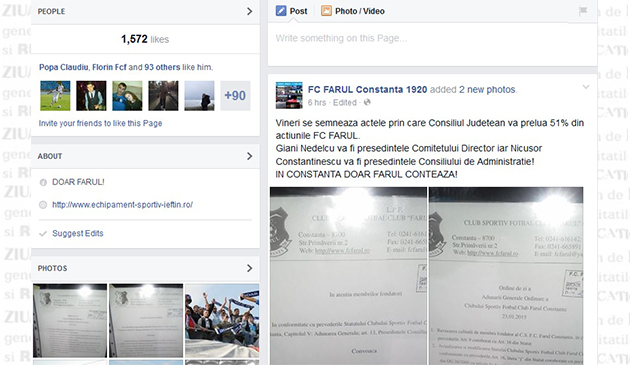Expand the ABOUT section arrow
This screenshot has height=365, width=630.
250,156
